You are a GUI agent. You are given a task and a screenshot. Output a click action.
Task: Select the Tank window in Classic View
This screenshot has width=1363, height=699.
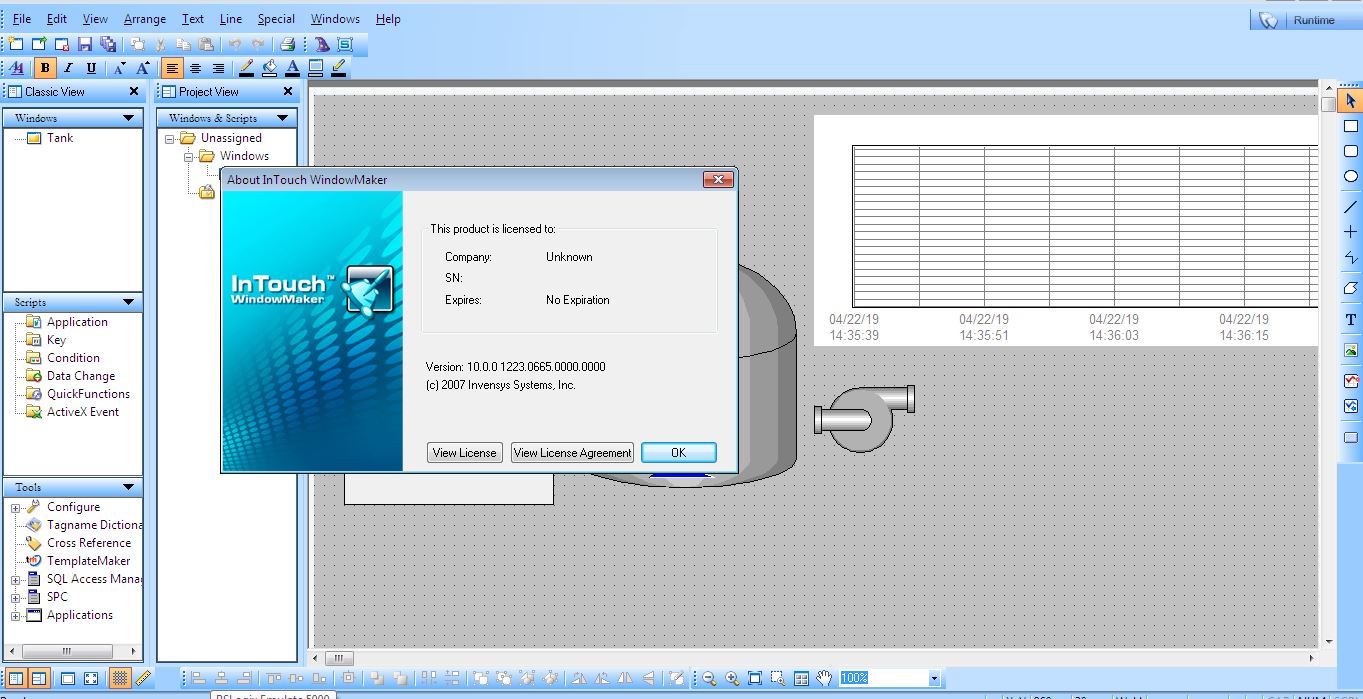click(60, 138)
